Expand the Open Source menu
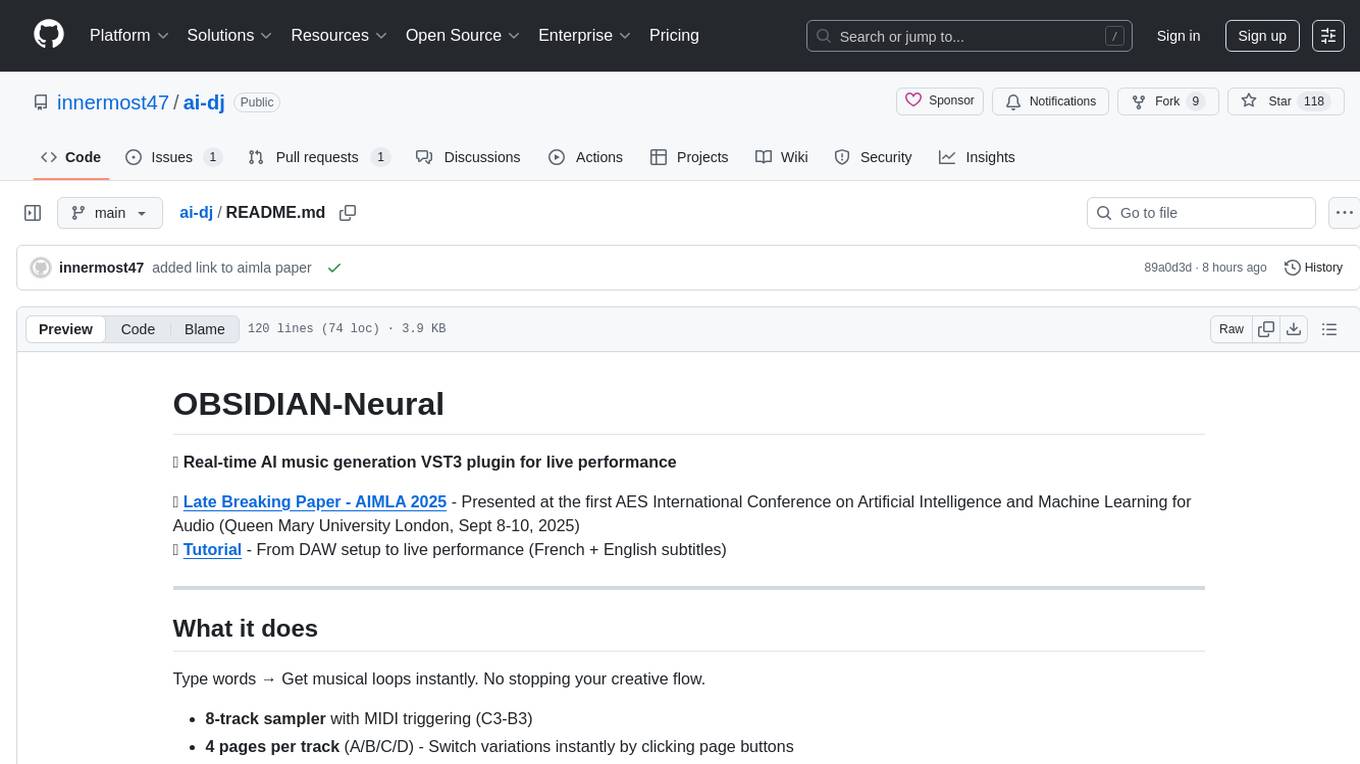 [463, 35]
